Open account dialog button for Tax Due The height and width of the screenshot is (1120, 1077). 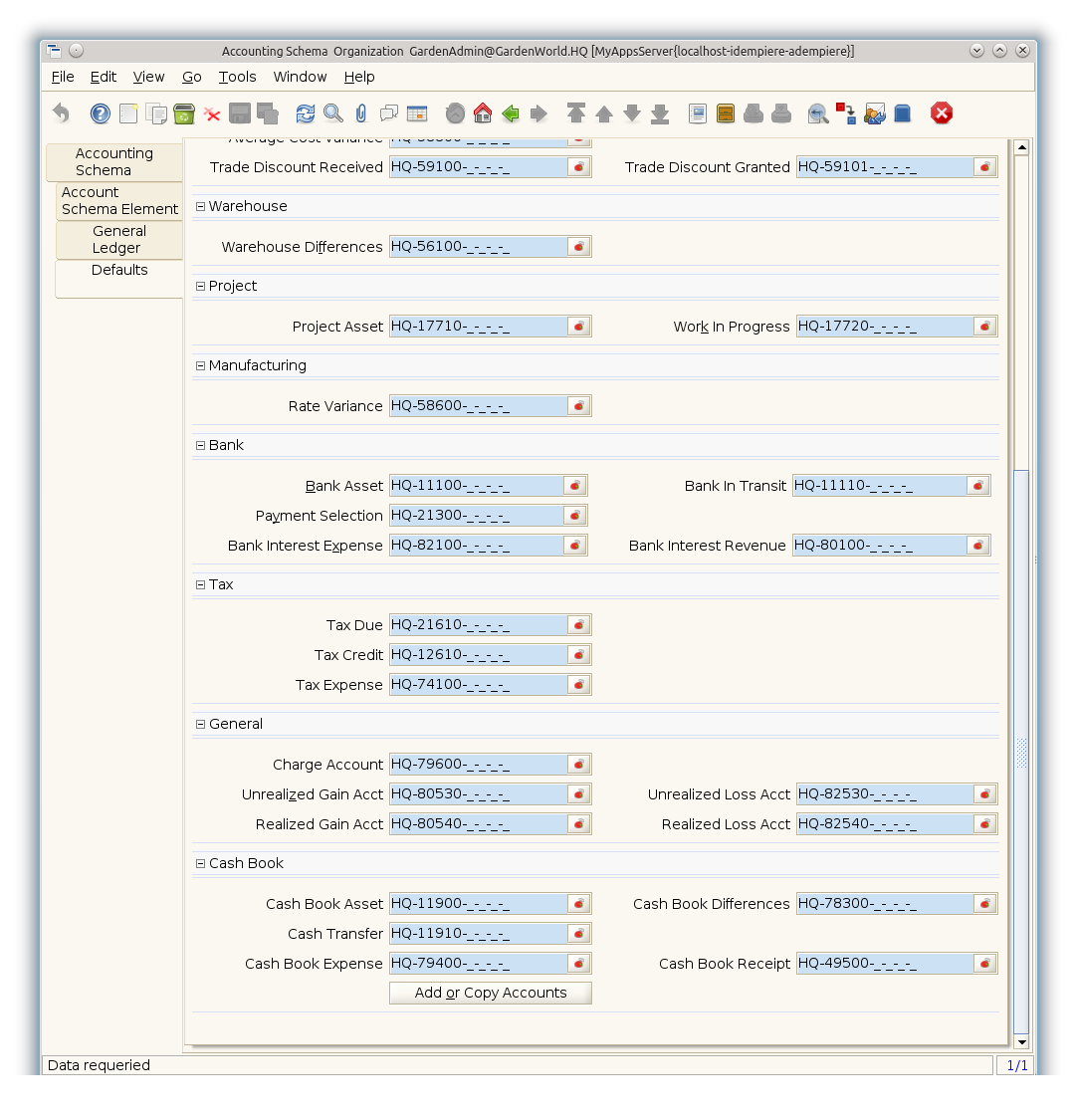tap(578, 625)
